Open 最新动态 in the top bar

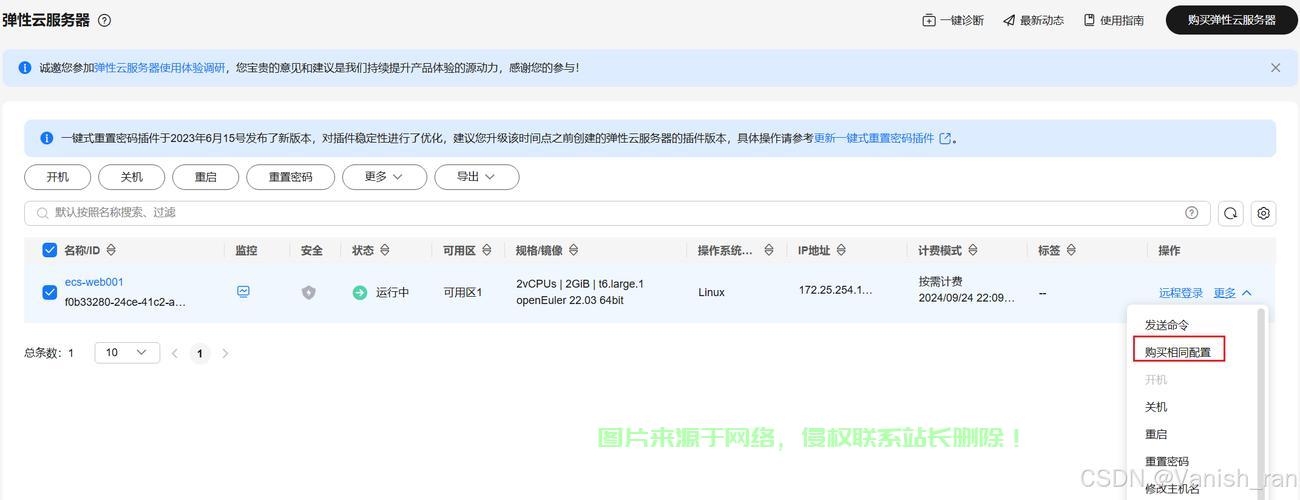tap(1033, 20)
